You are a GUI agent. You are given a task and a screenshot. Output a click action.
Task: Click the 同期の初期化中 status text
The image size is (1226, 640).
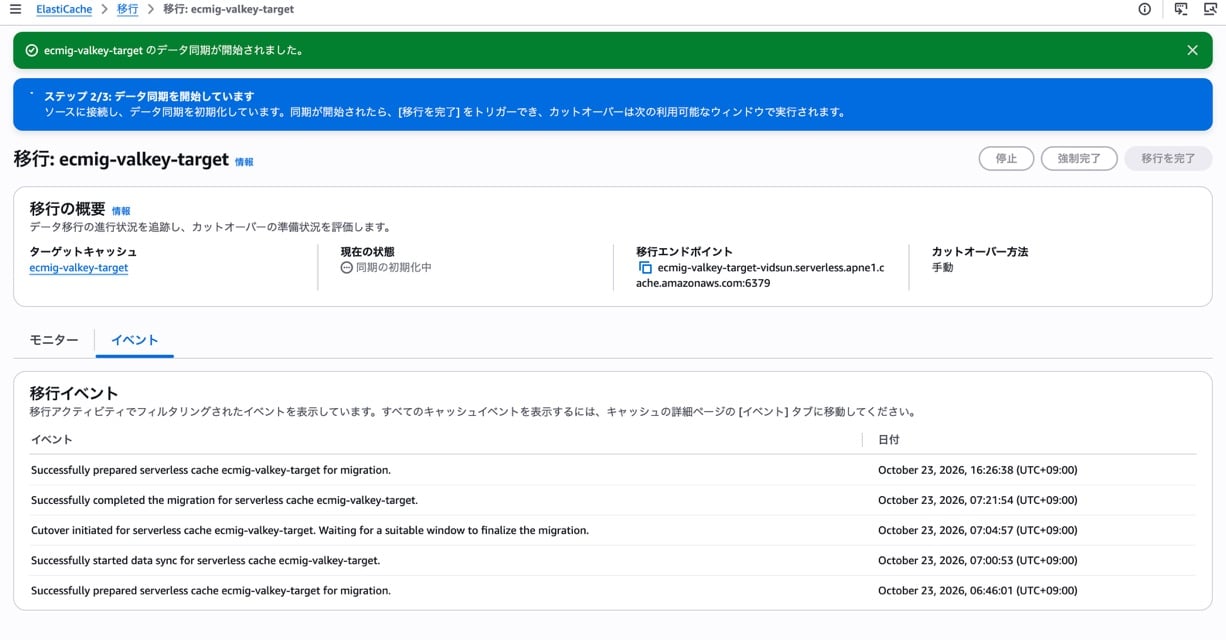[x=394, y=268]
